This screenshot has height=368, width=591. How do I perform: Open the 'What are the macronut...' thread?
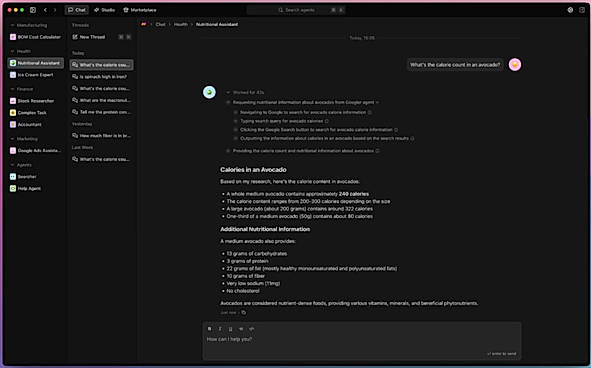click(101, 100)
